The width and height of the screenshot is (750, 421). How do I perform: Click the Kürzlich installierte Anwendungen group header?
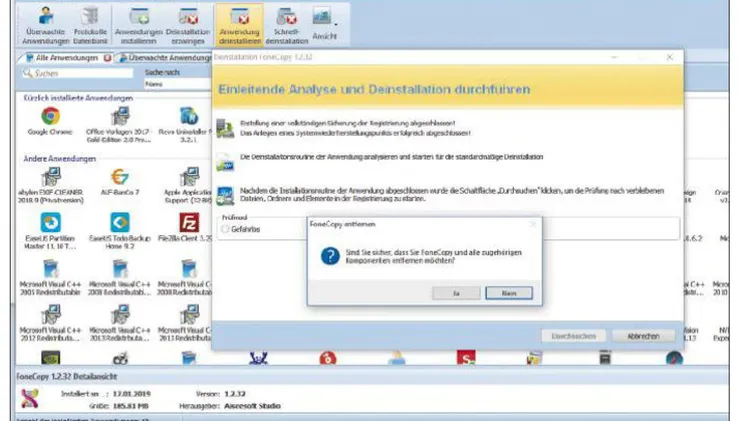coord(78,98)
